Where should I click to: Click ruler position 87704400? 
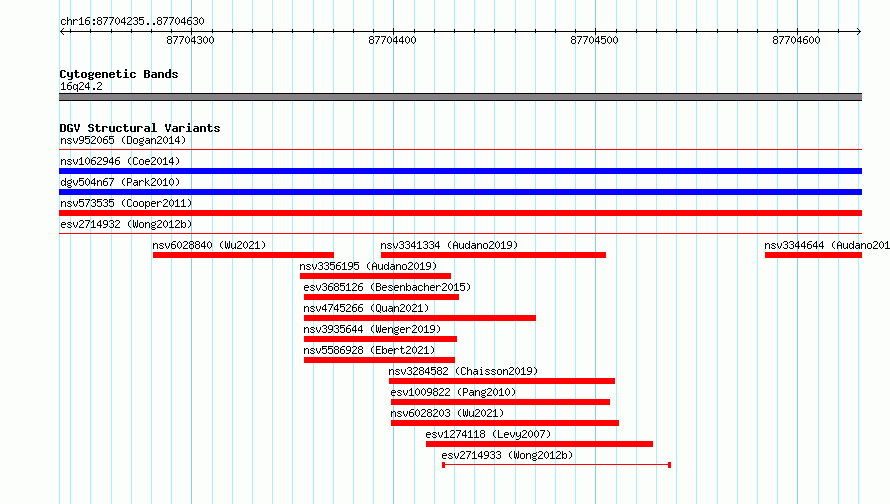coord(392,40)
